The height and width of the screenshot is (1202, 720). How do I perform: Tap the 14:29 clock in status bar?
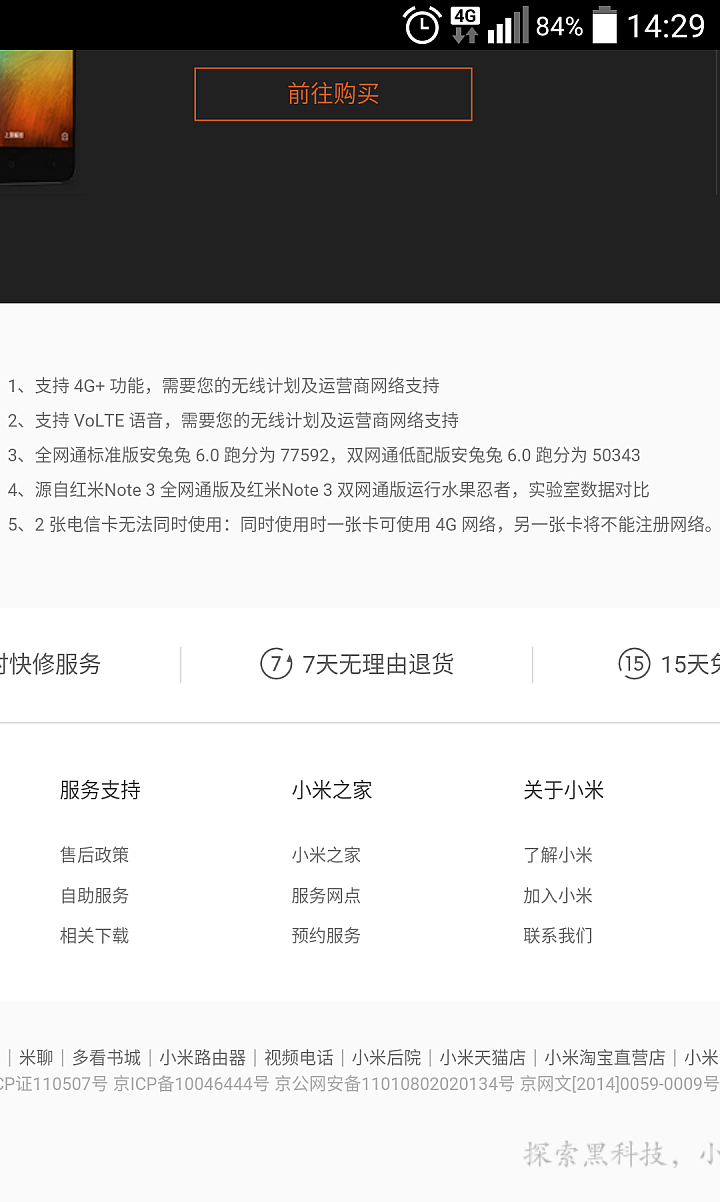666,26
